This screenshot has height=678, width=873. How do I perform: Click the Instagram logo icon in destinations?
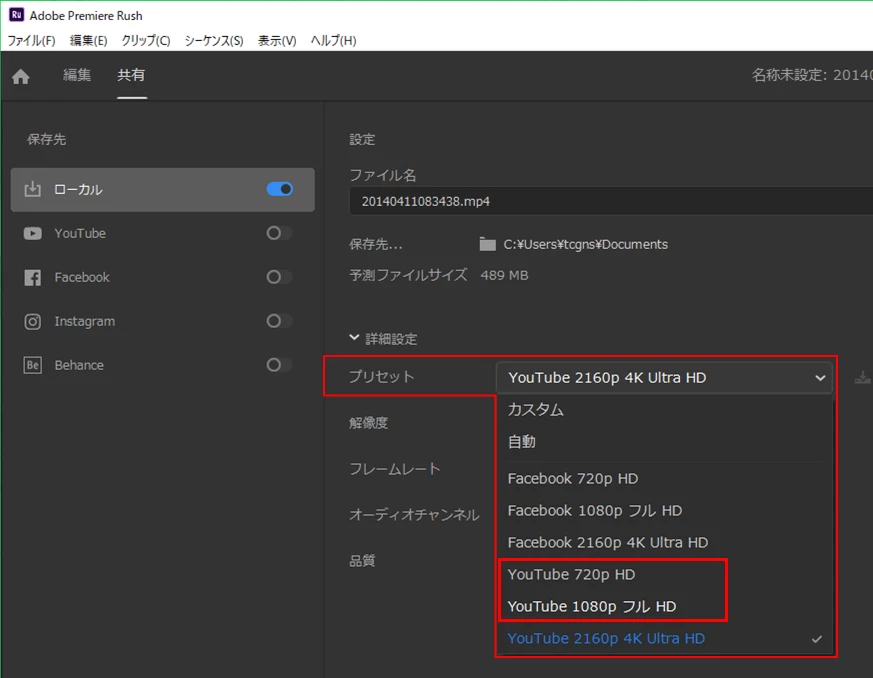click(x=32, y=321)
